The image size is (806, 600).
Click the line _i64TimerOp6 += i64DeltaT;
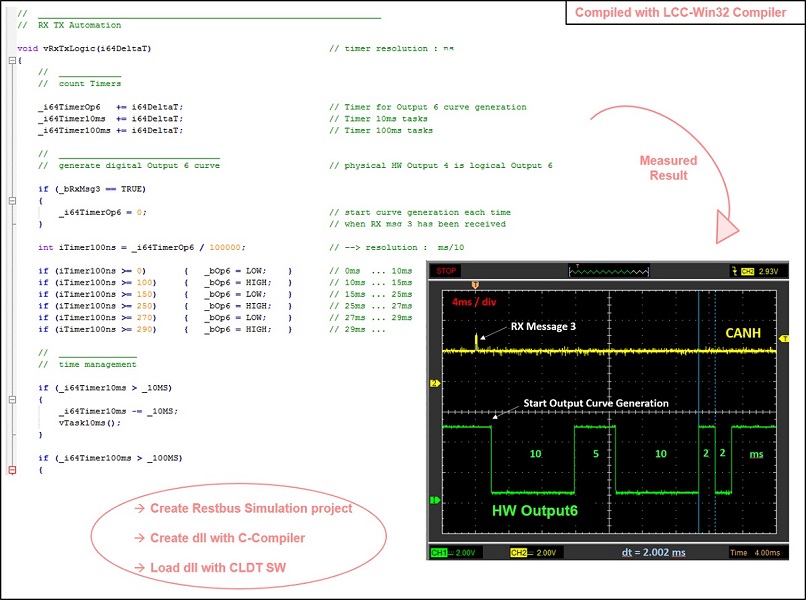pos(110,107)
